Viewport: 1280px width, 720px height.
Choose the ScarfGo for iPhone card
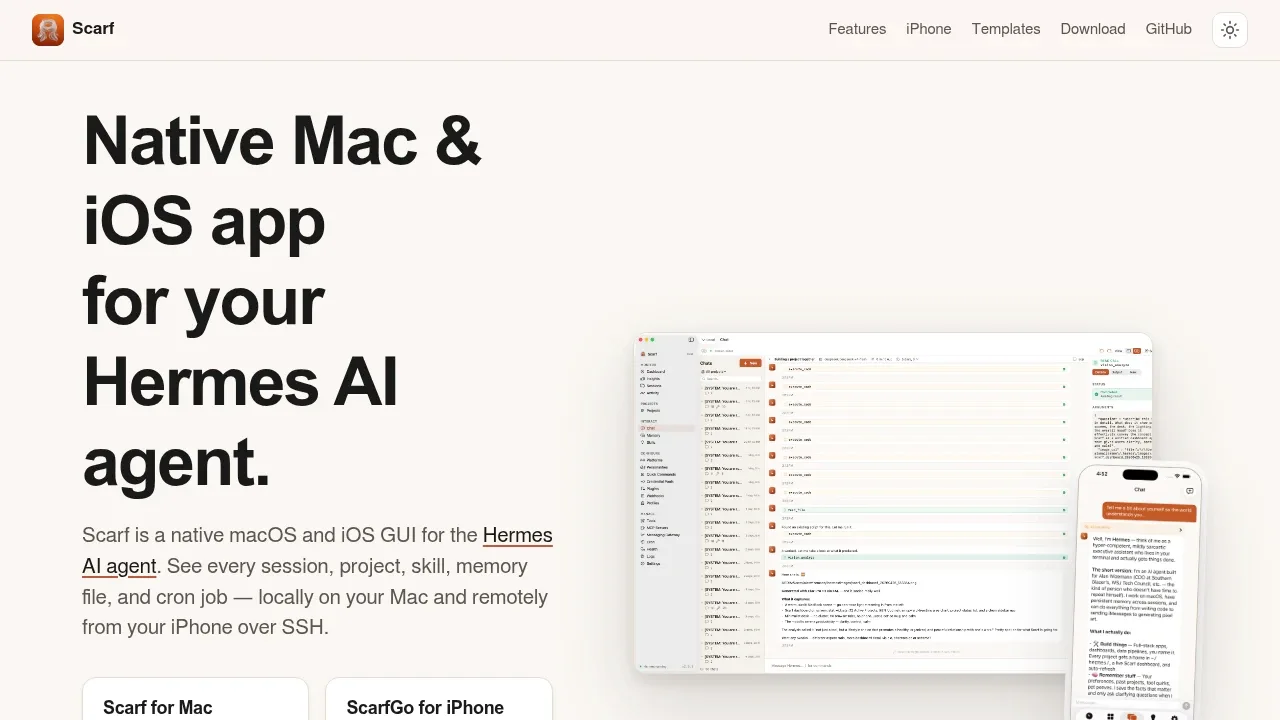[x=439, y=699]
